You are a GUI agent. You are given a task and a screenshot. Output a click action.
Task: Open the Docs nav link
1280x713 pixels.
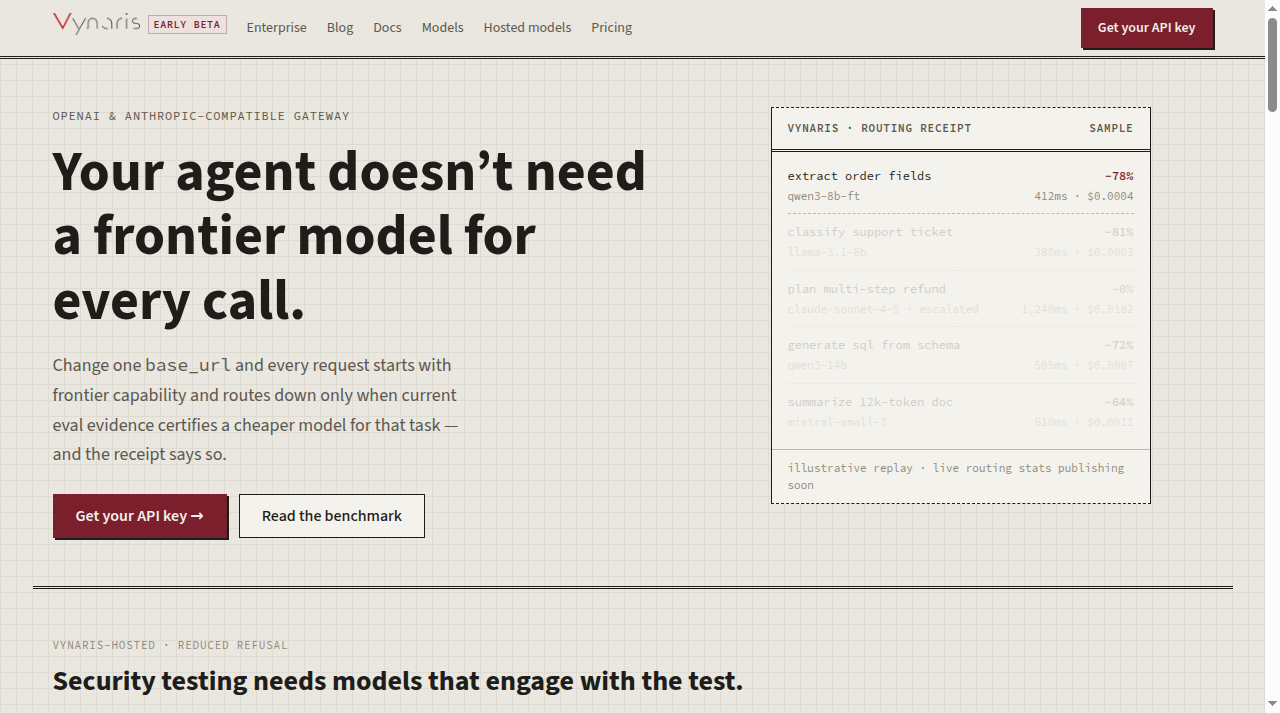click(387, 28)
